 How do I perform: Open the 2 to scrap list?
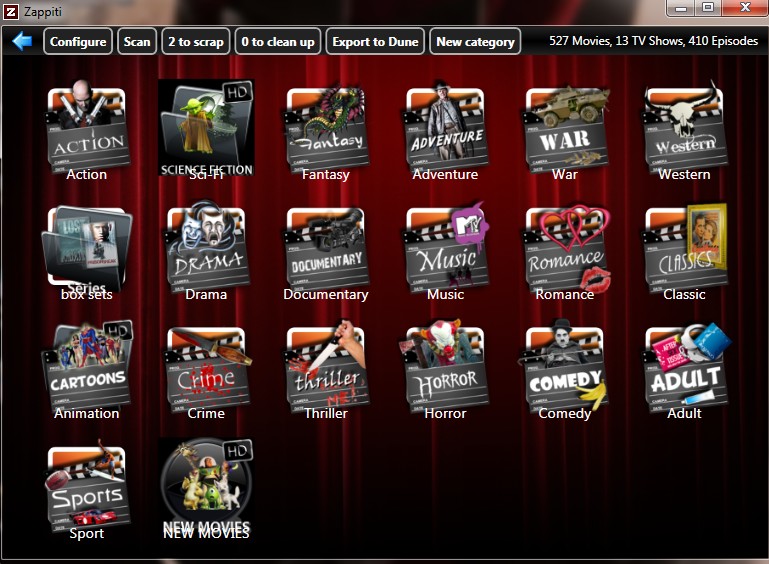coord(196,41)
